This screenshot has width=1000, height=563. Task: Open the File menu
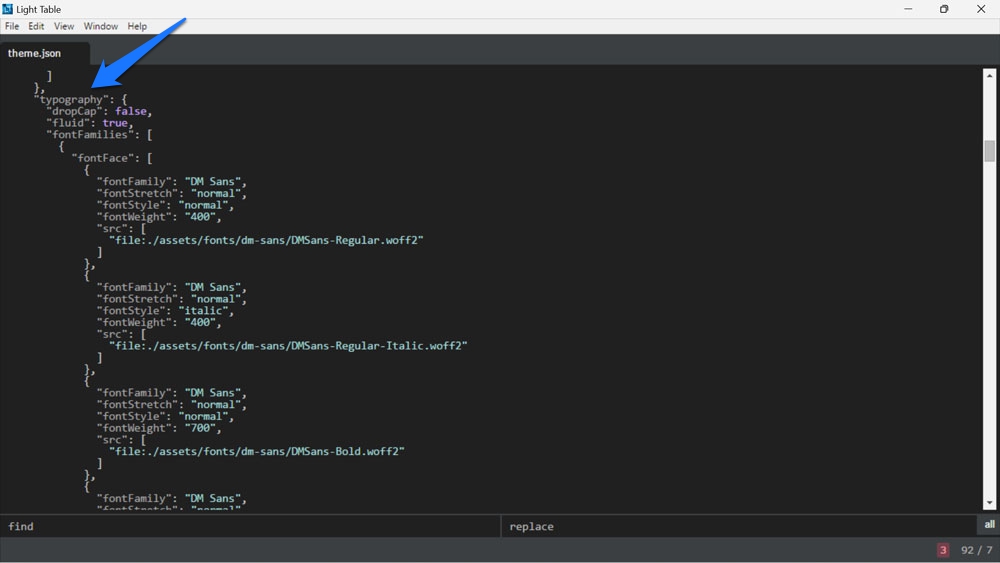coord(12,26)
